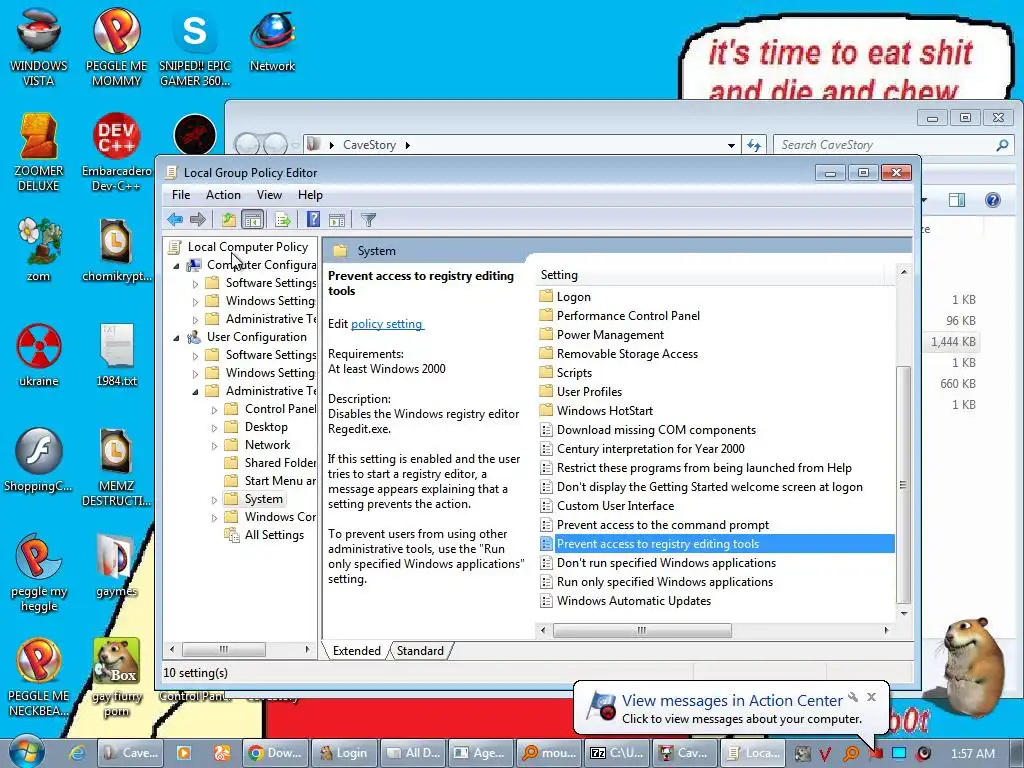The width and height of the screenshot is (1024, 768).
Task: Switch to the Extended tab
Action: (x=357, y=650)
